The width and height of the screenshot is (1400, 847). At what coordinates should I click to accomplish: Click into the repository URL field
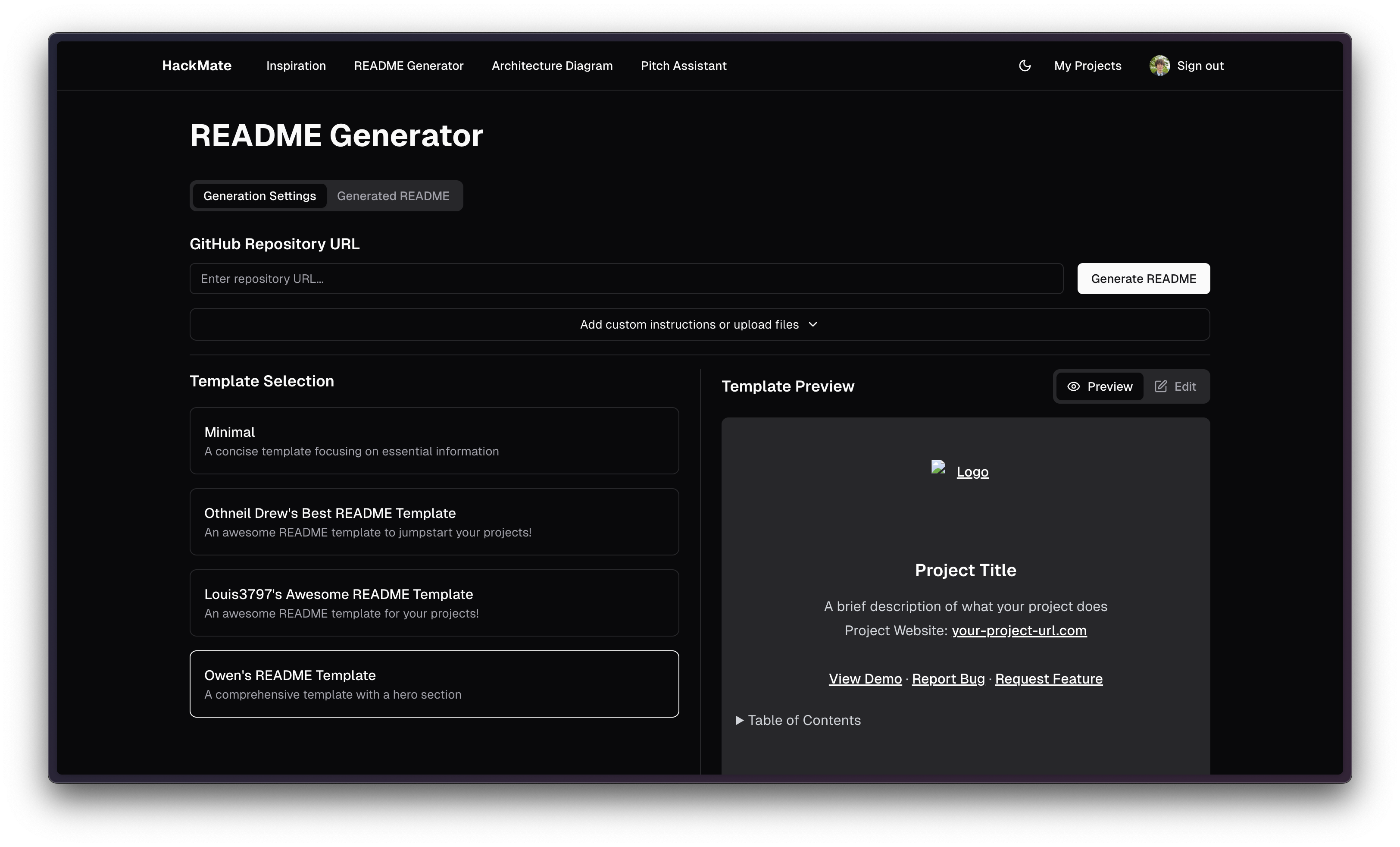[x=625, y=279]
